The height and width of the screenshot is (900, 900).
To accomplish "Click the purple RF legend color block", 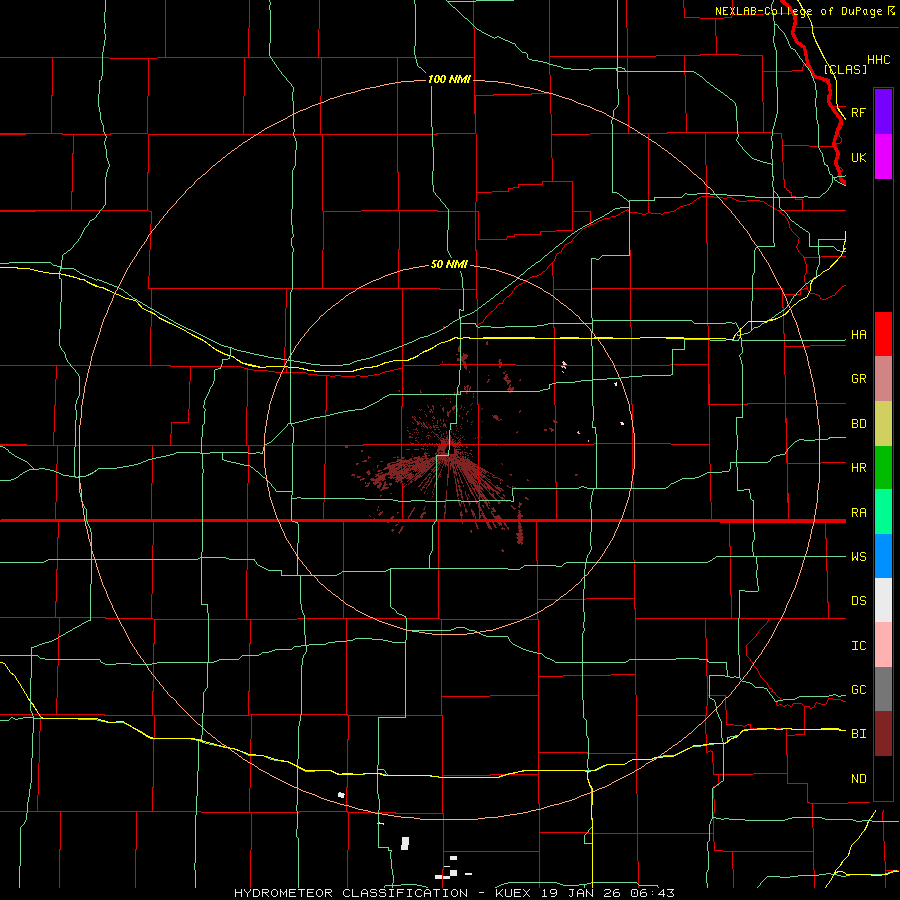I will point(883,112).
